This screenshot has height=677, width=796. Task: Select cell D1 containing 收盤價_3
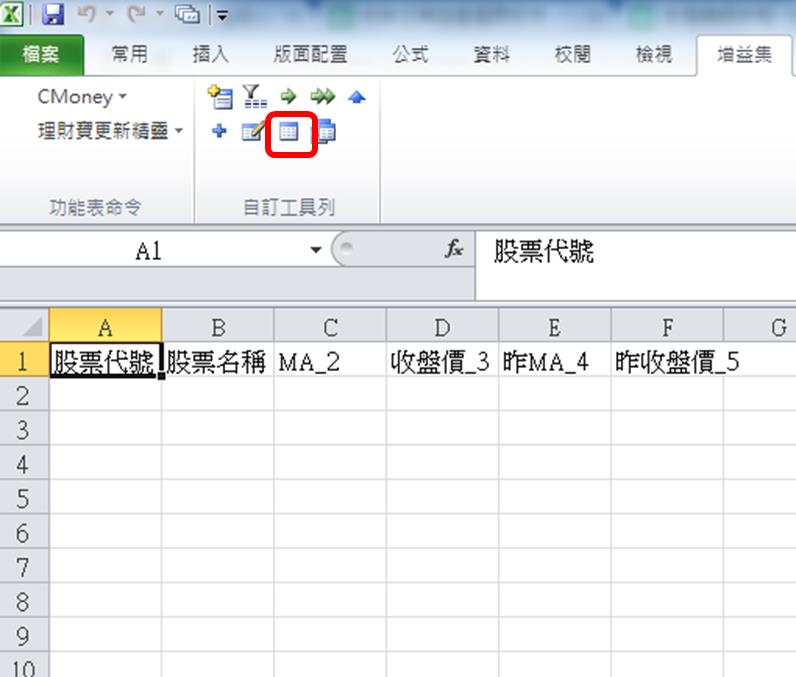[x=443, y=361]
